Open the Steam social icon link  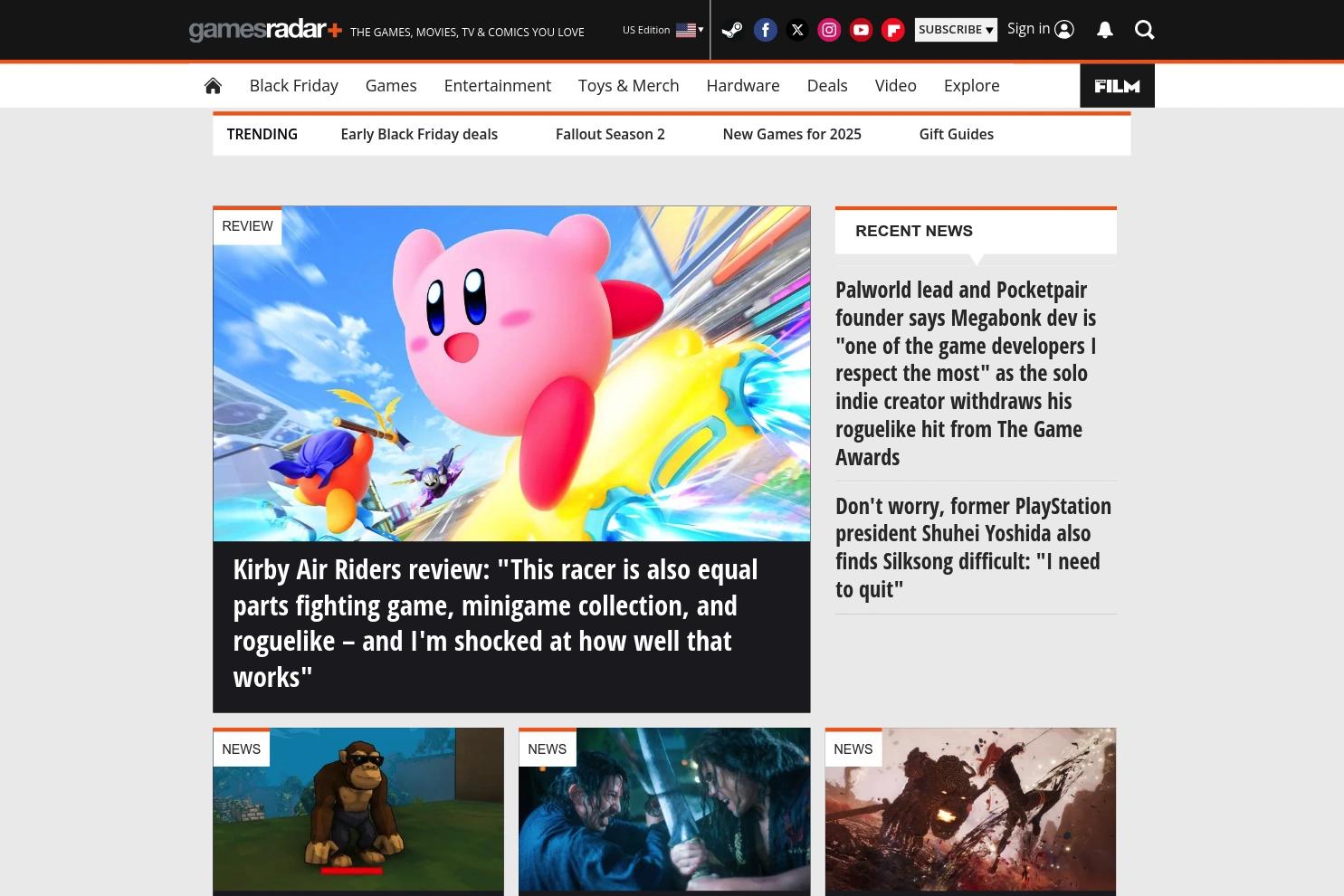tap(732, 30)
